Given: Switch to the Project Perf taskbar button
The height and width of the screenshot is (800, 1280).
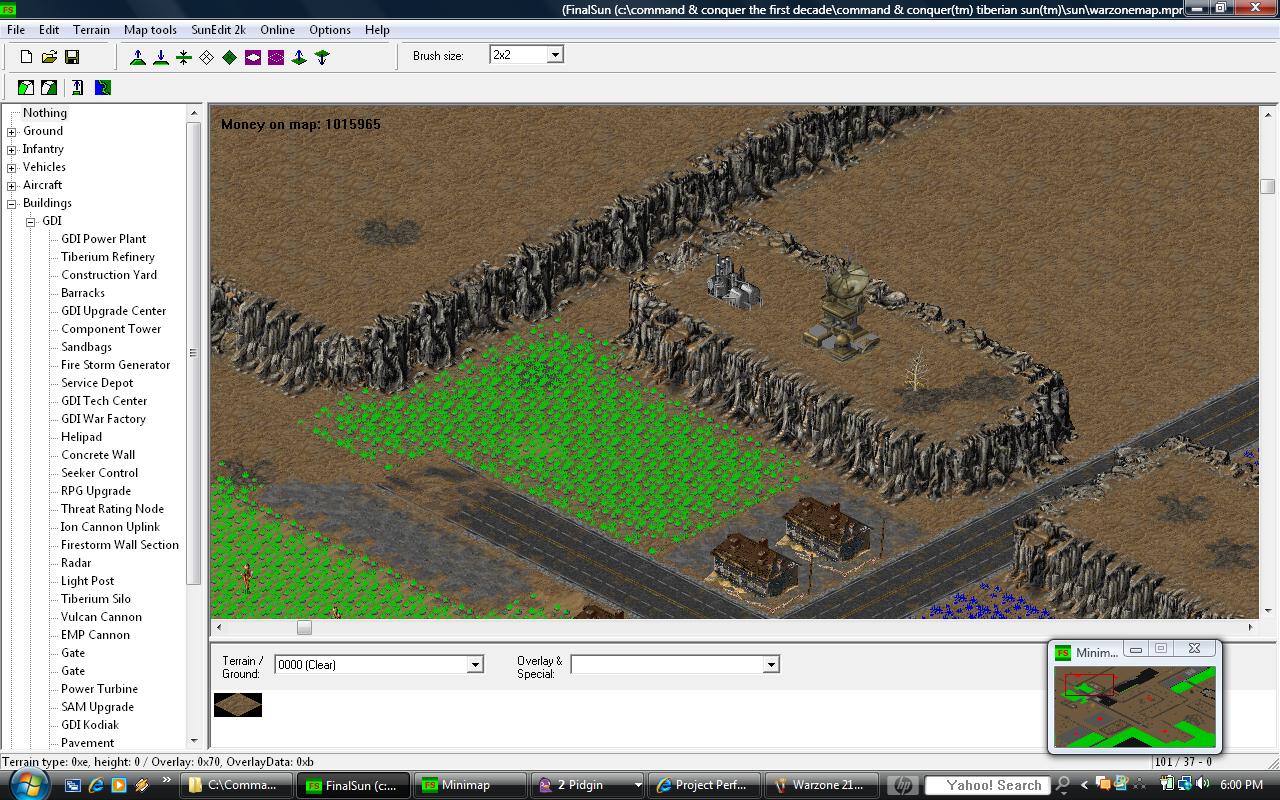Looking at the screenshot, I should click(x=704, y=785).
